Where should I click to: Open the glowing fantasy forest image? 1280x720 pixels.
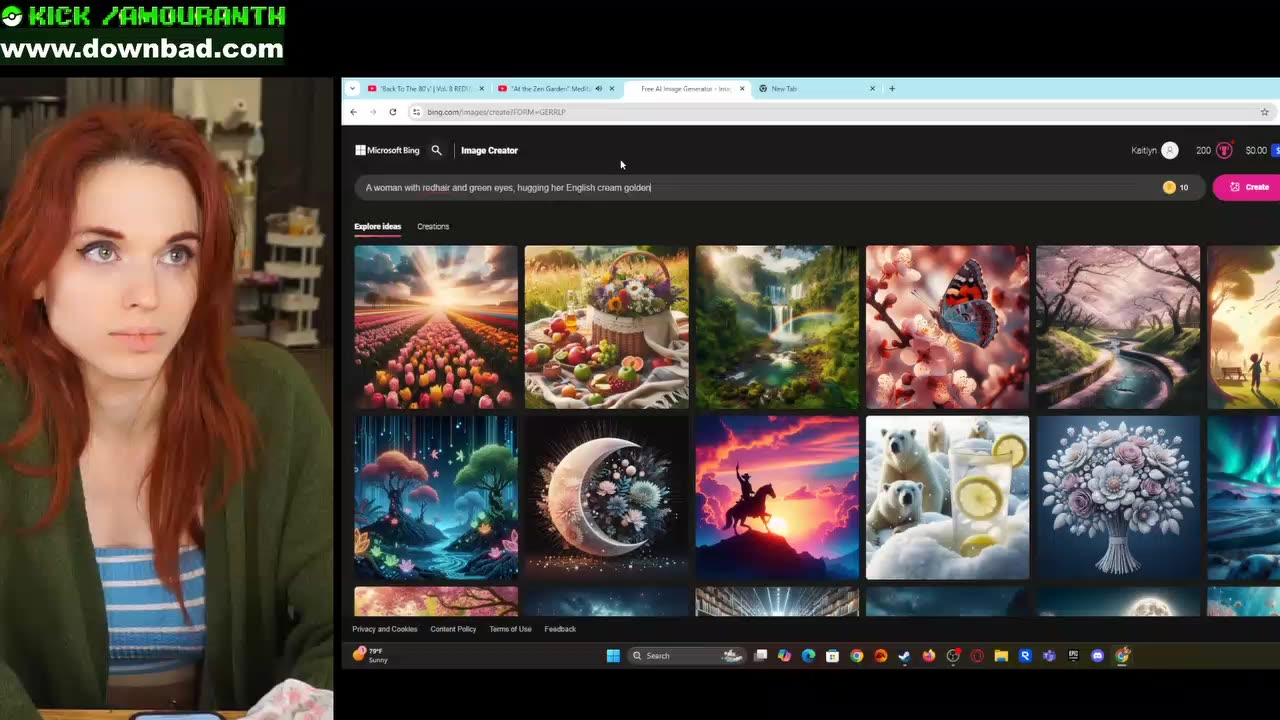436,498
